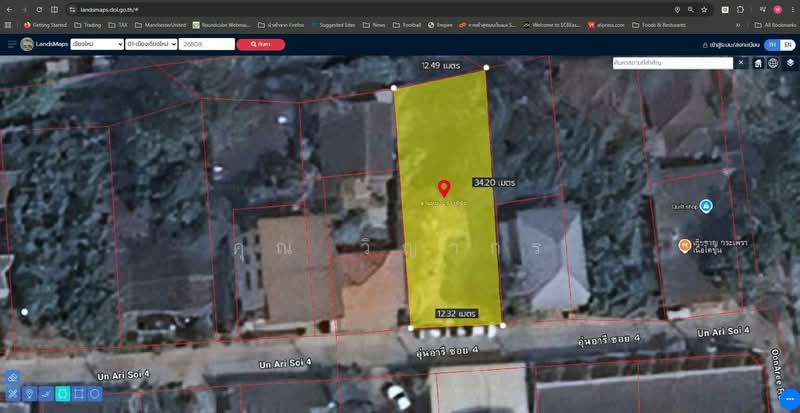This screenshot has width=800, height=413.
Task: Open the province dropdown in LandsMaps header
Action: point(97,44)
